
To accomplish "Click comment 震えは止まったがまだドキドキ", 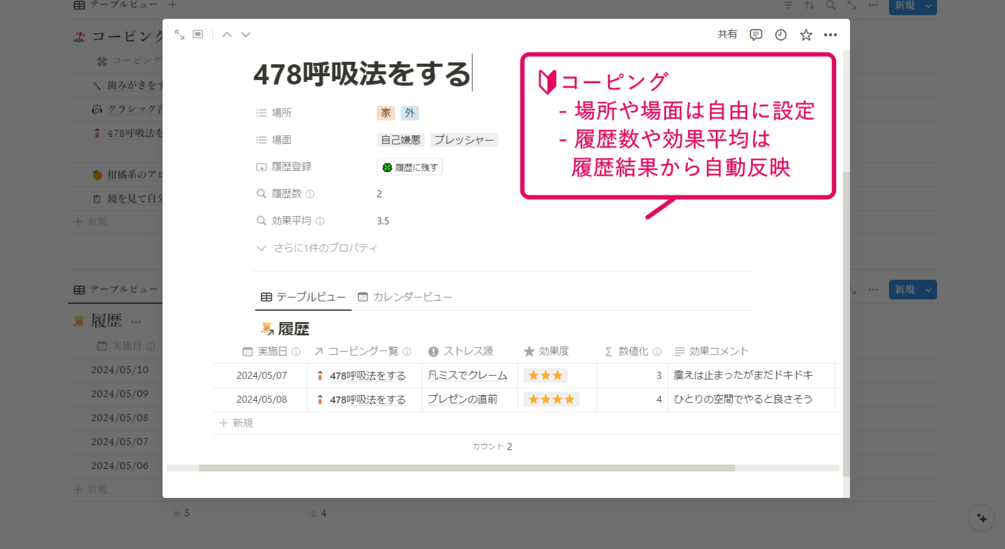I will tap(743, 375).
